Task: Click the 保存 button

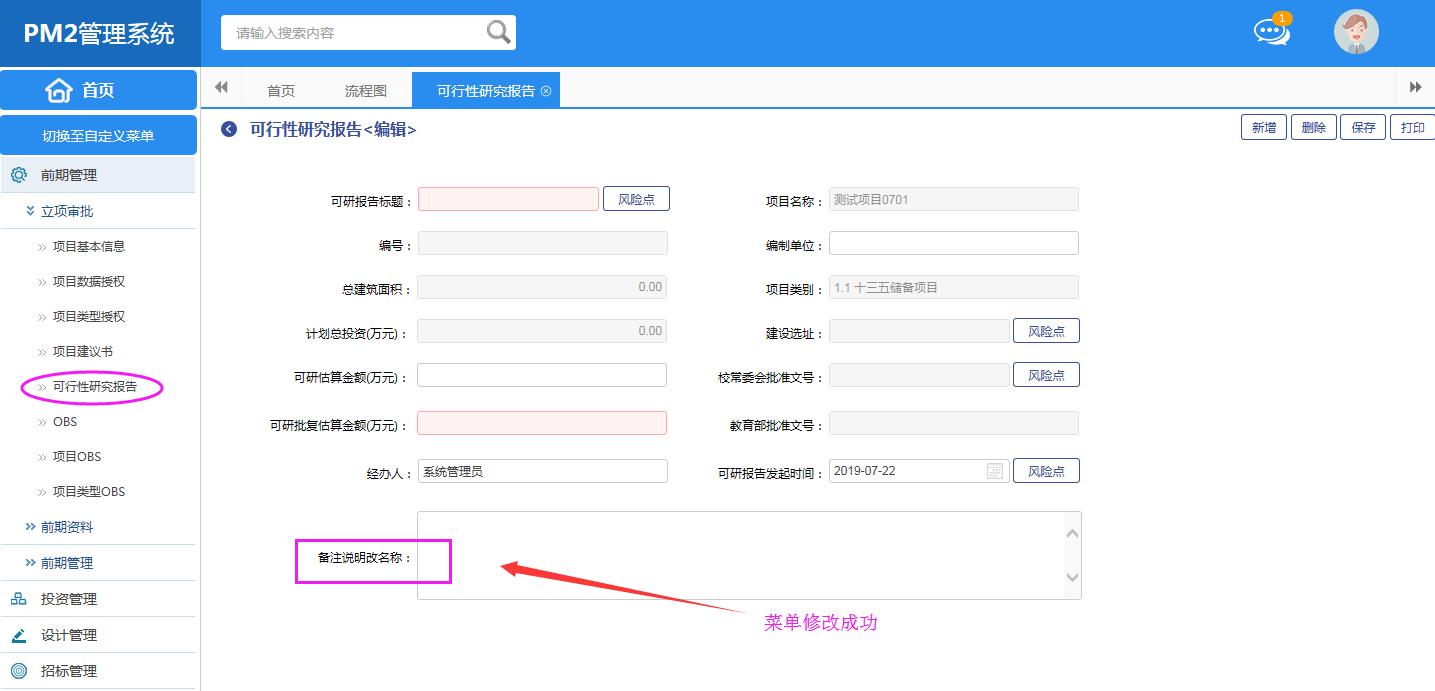Action: 1363,128
